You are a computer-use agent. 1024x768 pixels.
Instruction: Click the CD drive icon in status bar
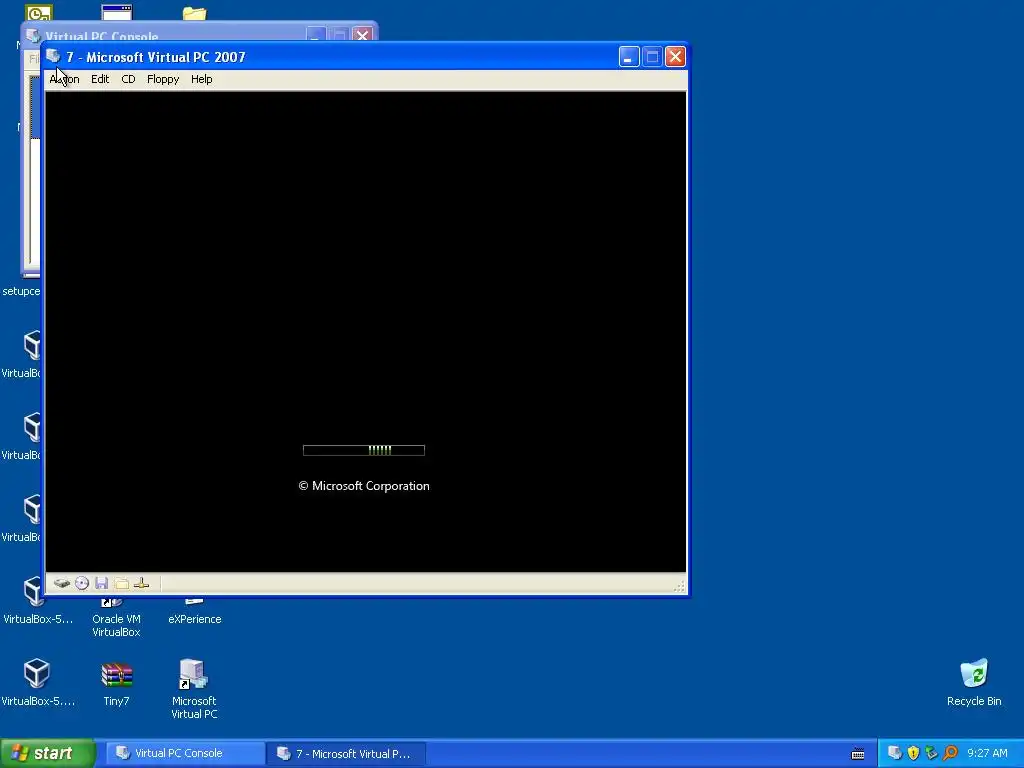(x=82, y=583)
